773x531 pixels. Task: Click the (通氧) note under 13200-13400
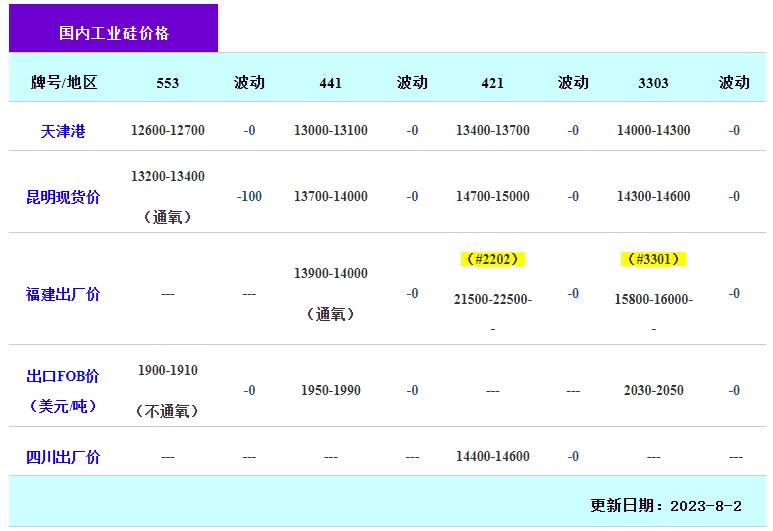[x=167, y=217]
